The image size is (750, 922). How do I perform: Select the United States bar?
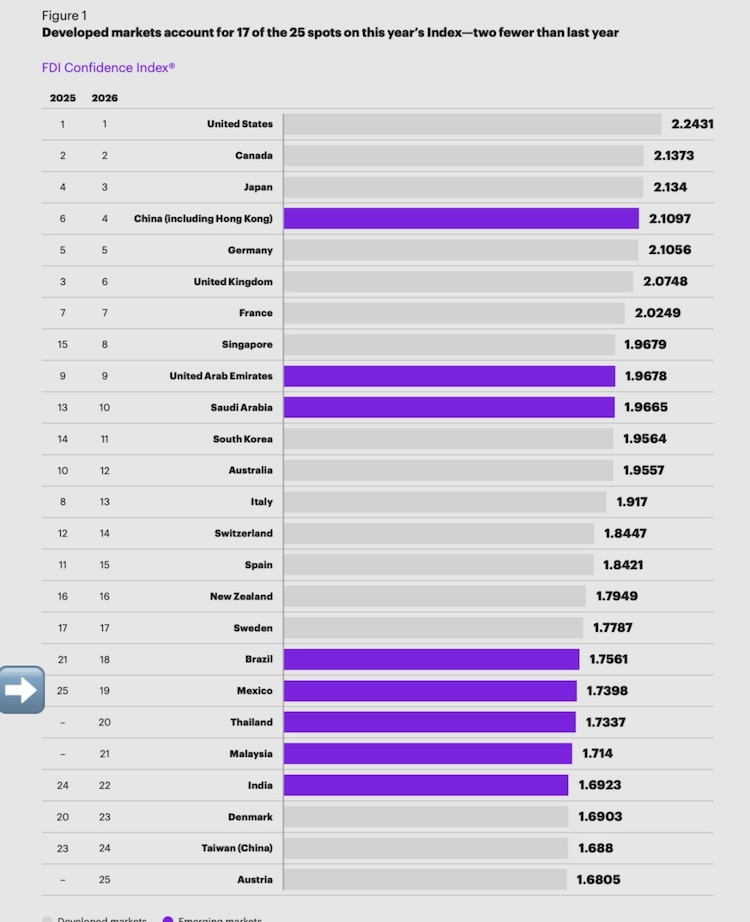click(472, 124)
